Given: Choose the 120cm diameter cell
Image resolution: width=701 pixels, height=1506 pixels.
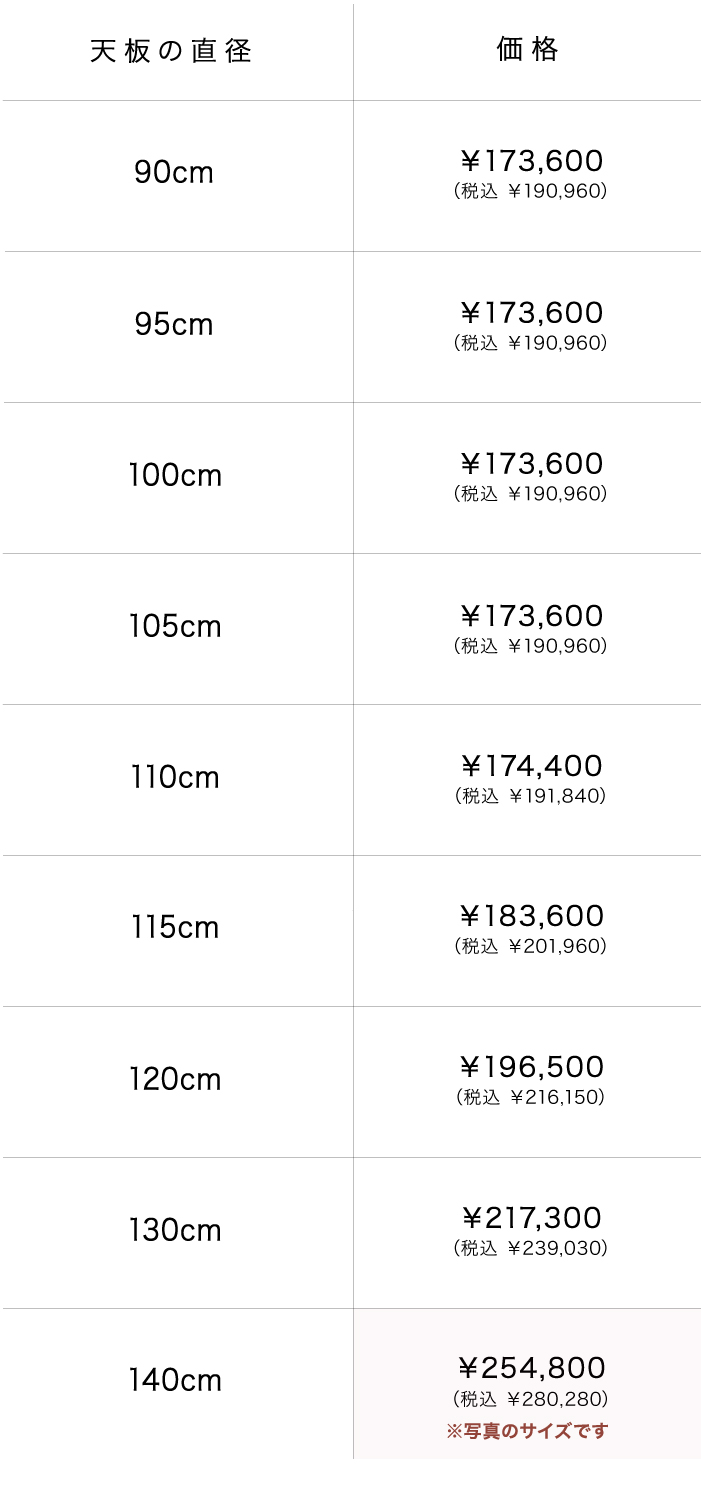Looking at the screenshot, I should (175, 1080).
